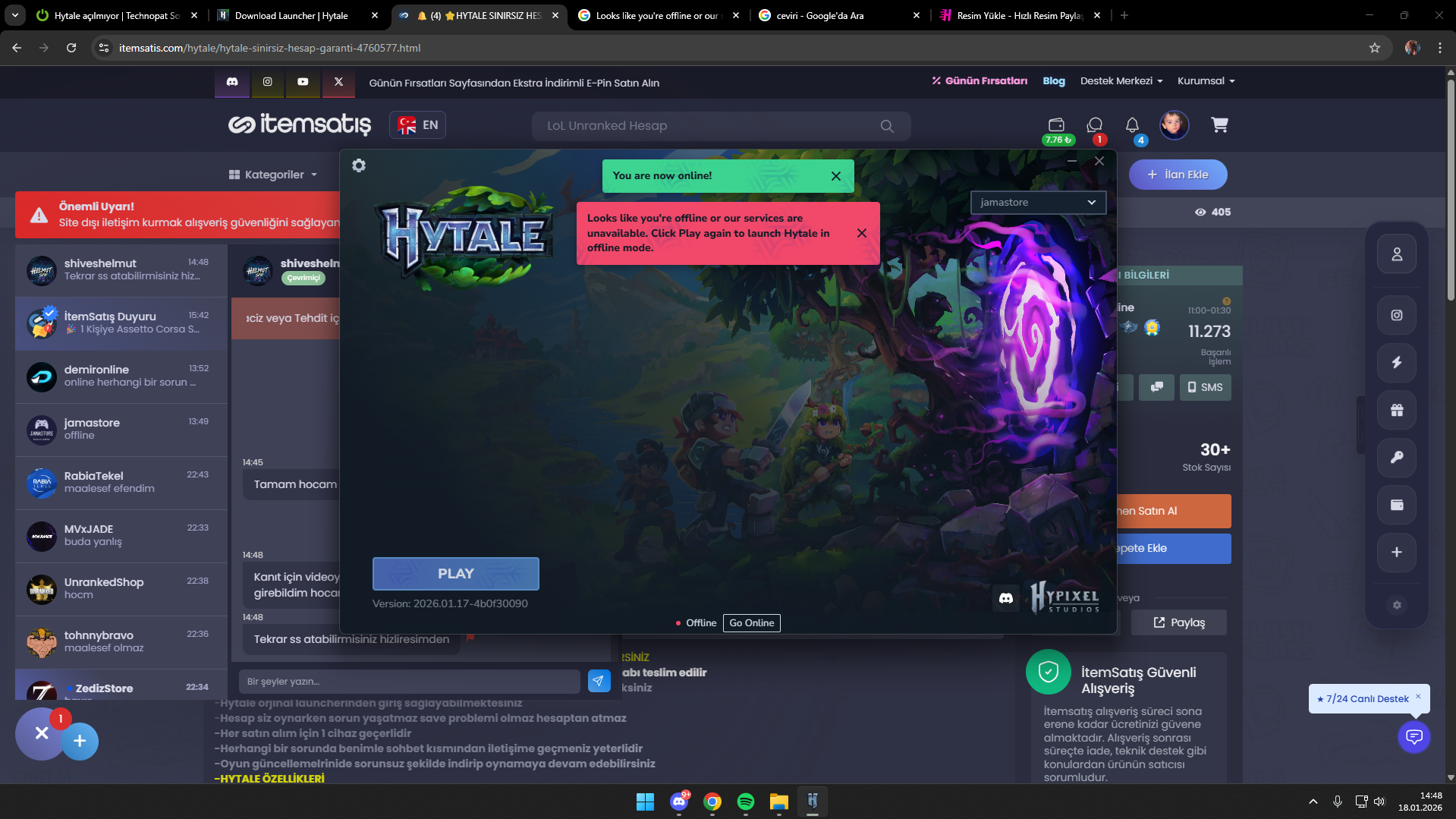Click the İlan Ekle button
The height and width of the screenshot is (819, 1456).
[x=1178, y=175]
